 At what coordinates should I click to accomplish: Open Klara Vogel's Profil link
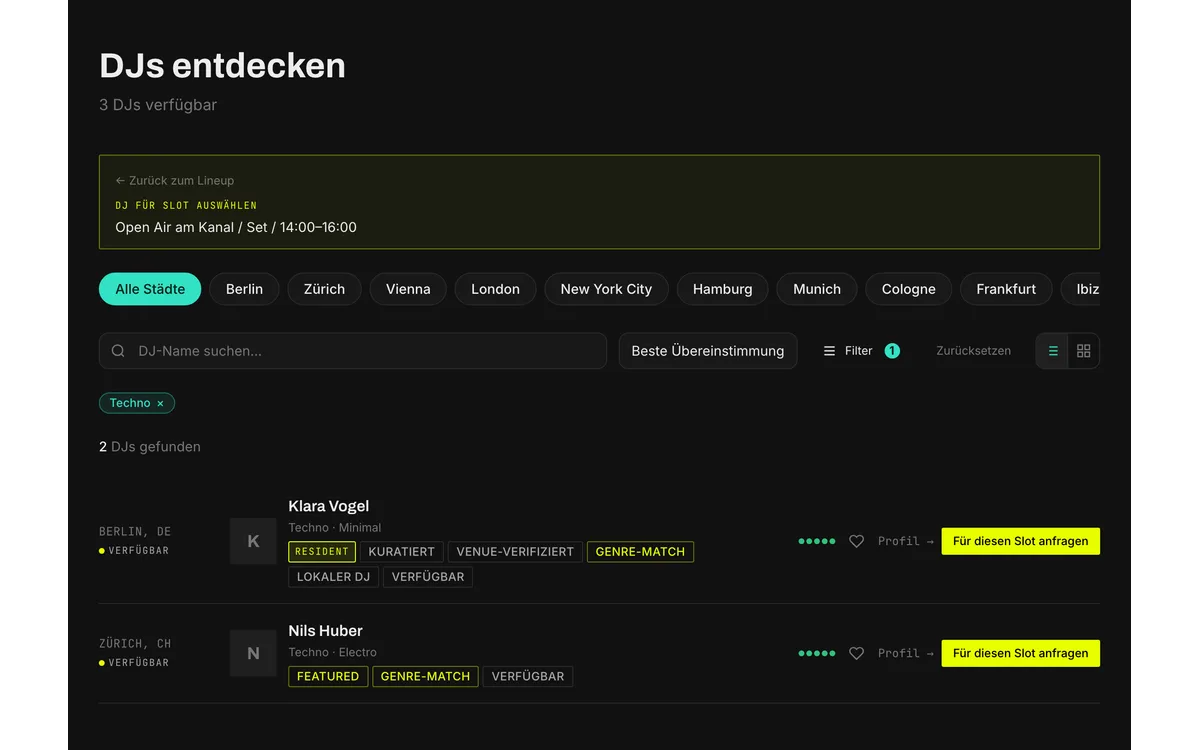[x=906, y=541]
